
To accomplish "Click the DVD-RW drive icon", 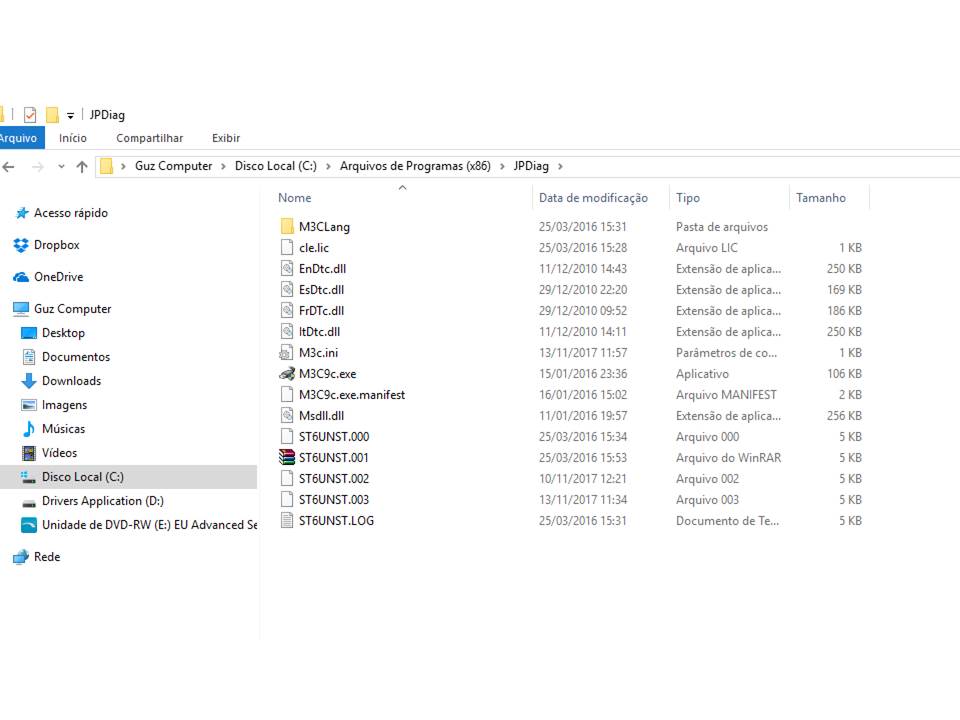I will [29, 525].
